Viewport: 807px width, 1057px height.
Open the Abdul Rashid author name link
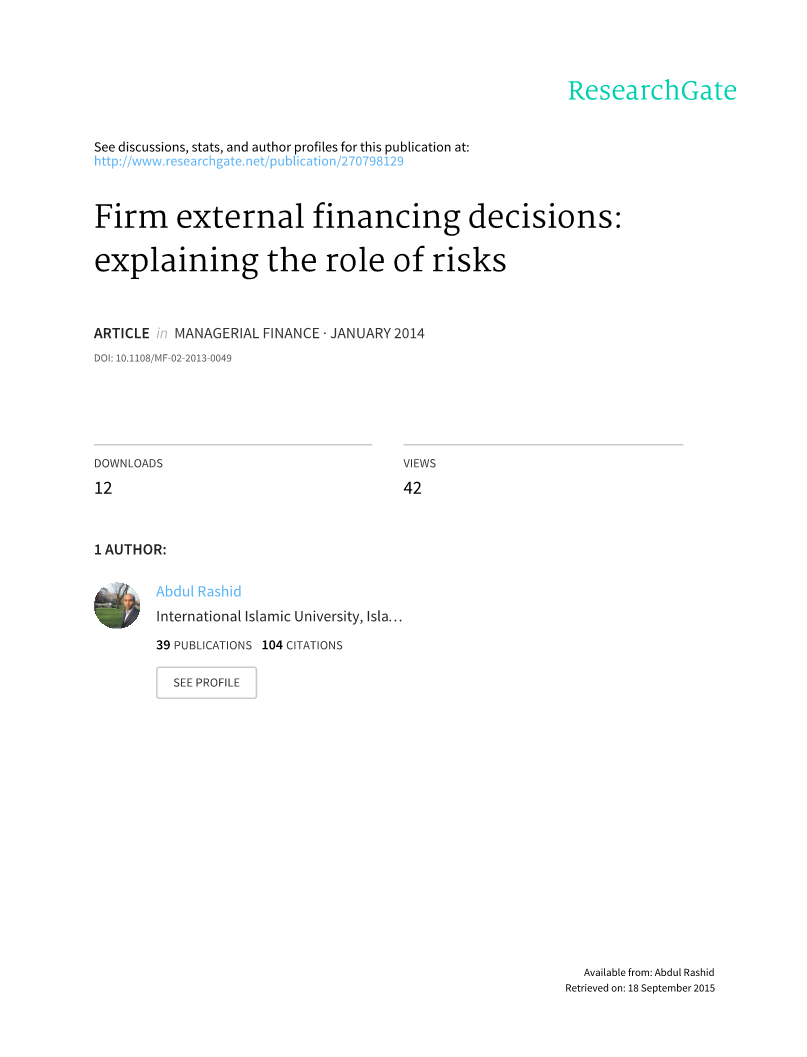199,591
